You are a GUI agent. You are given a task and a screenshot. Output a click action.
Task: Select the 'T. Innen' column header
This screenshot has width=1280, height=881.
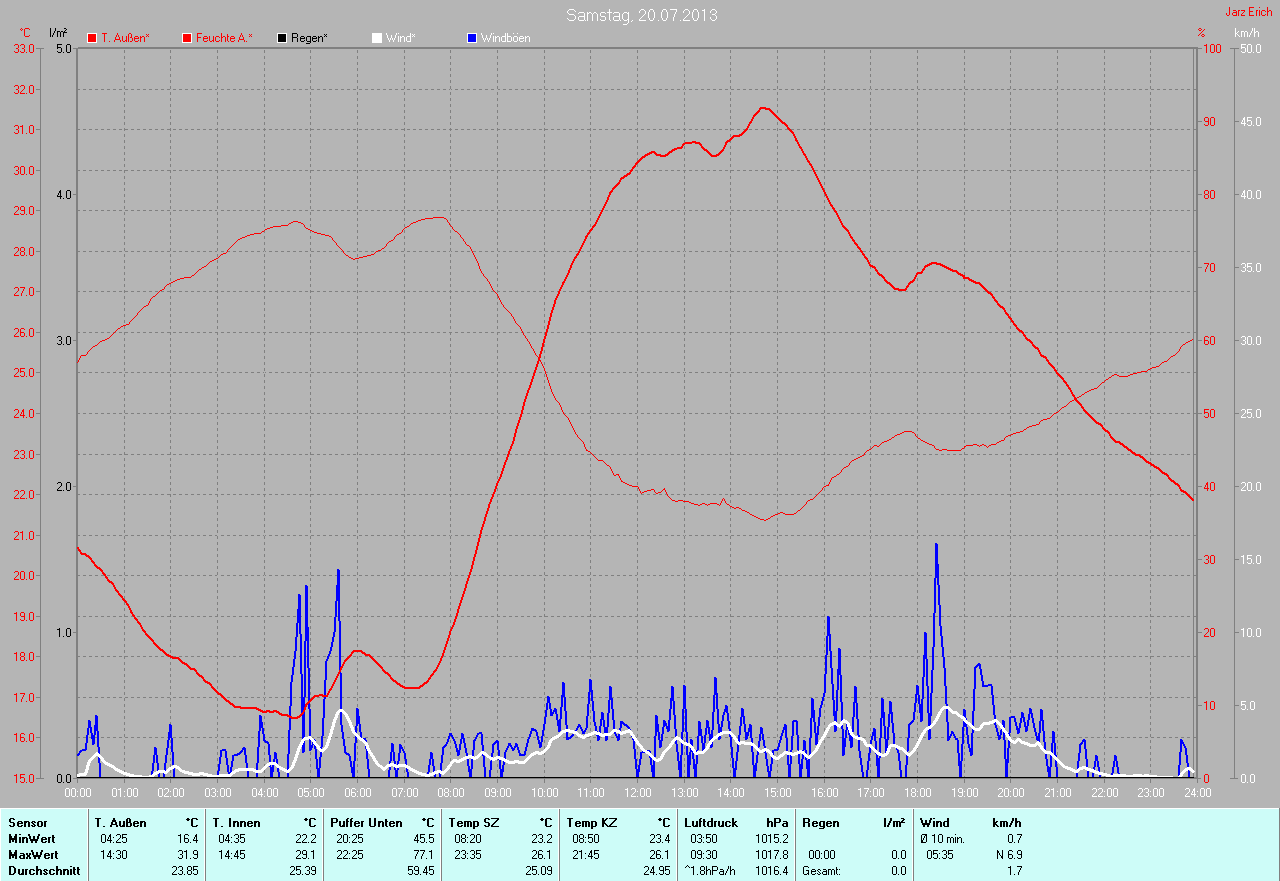coord(236,822)
